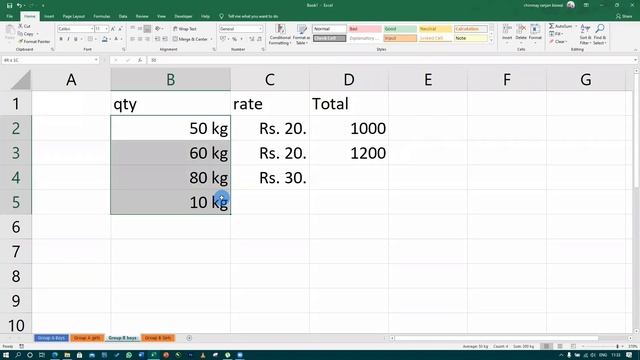Open the Developer tab

point(183,16)
